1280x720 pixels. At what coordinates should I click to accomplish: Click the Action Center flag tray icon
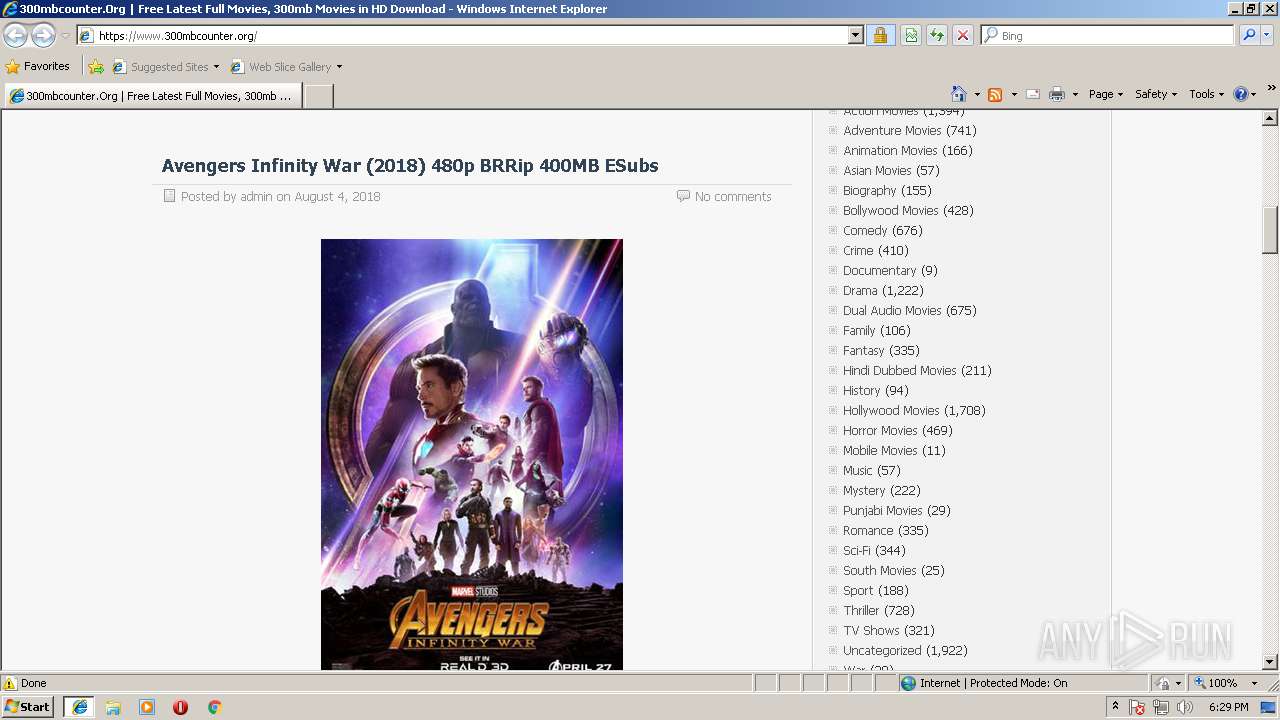coord(1137,707)
